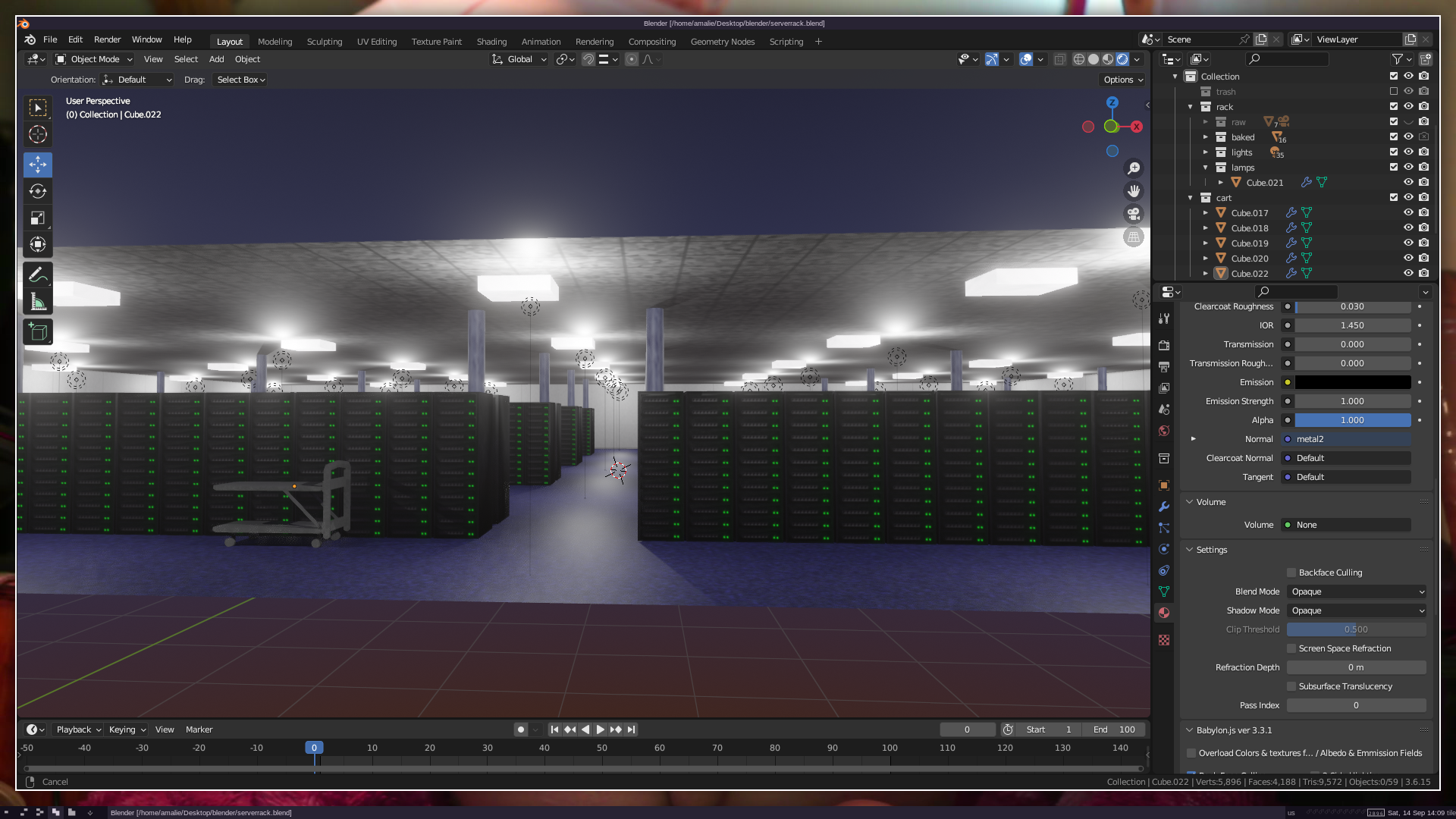Screen dimensions: 1456x819
Task: Click the Emission color swatch
Action: pos(1353,382)
